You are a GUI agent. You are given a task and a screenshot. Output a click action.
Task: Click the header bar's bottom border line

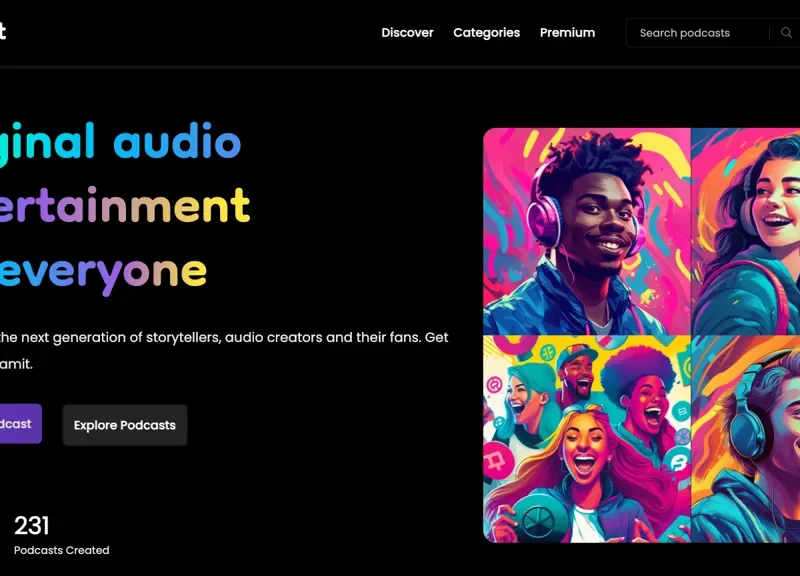(x=400, y=66)
